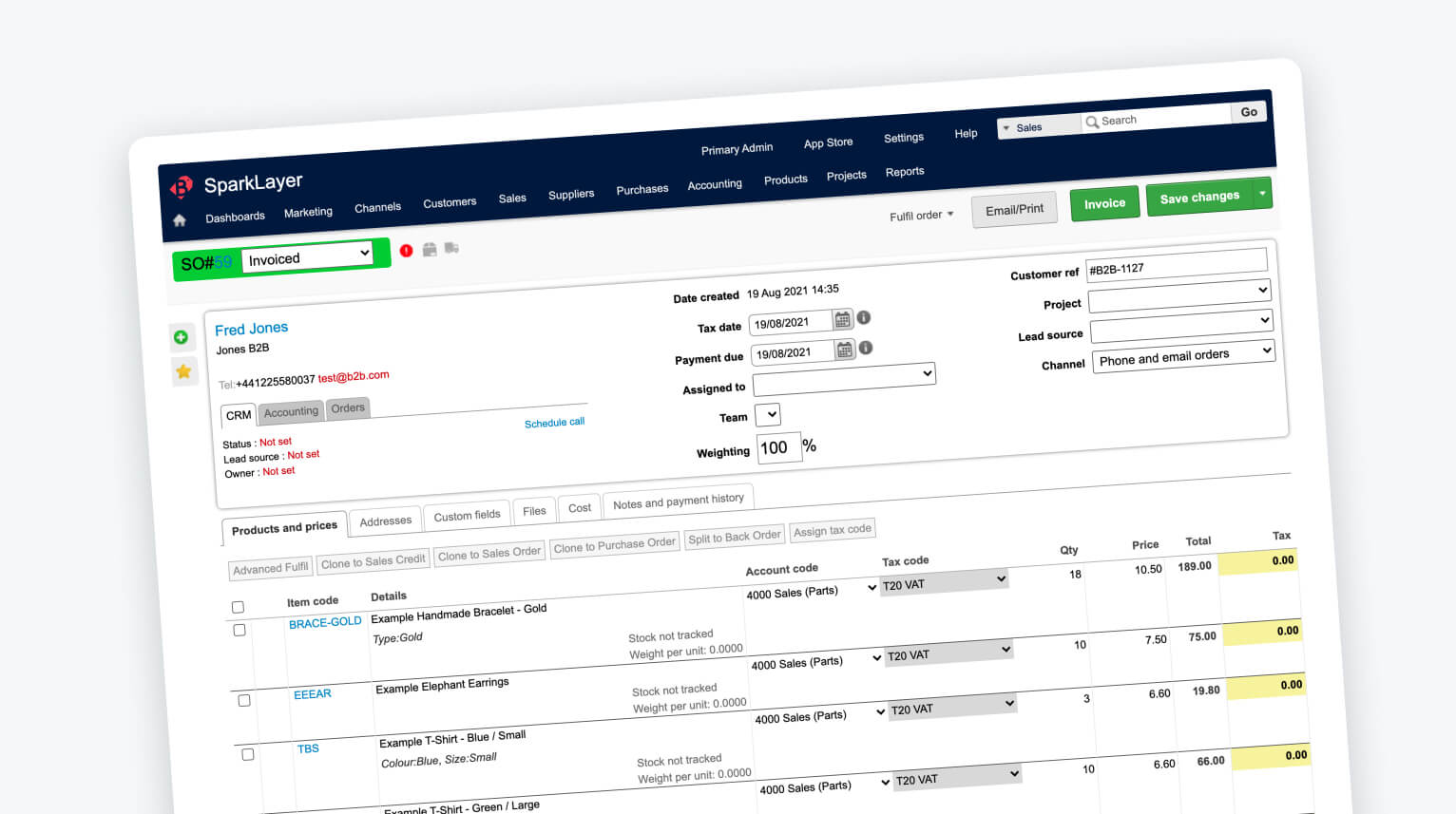Viewport: 1456px width, 814px height.
Task: Click the green plus add icon
Action: tap(181, 337)
